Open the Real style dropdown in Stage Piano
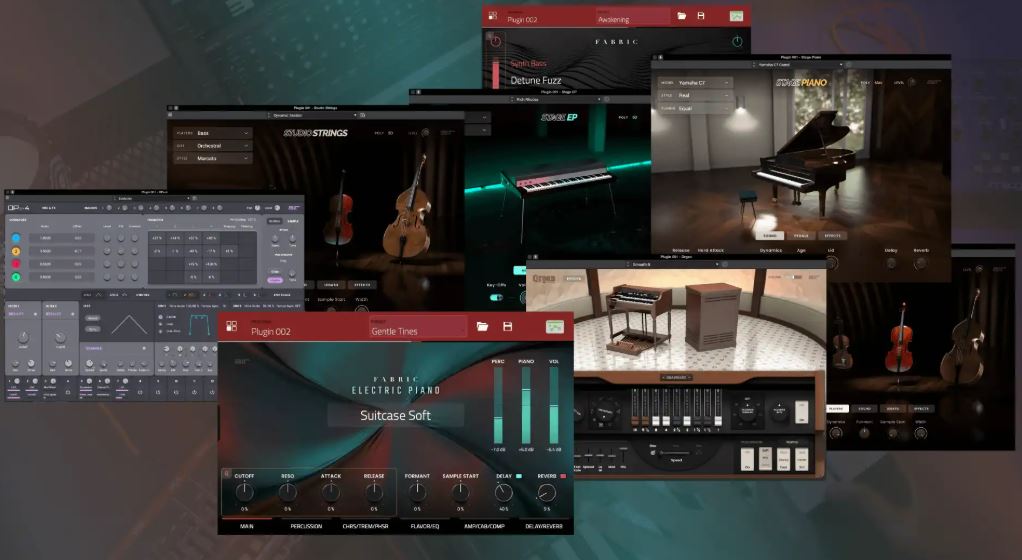Viewport: 1022px width, 560px height. click(x=695, y=96)
